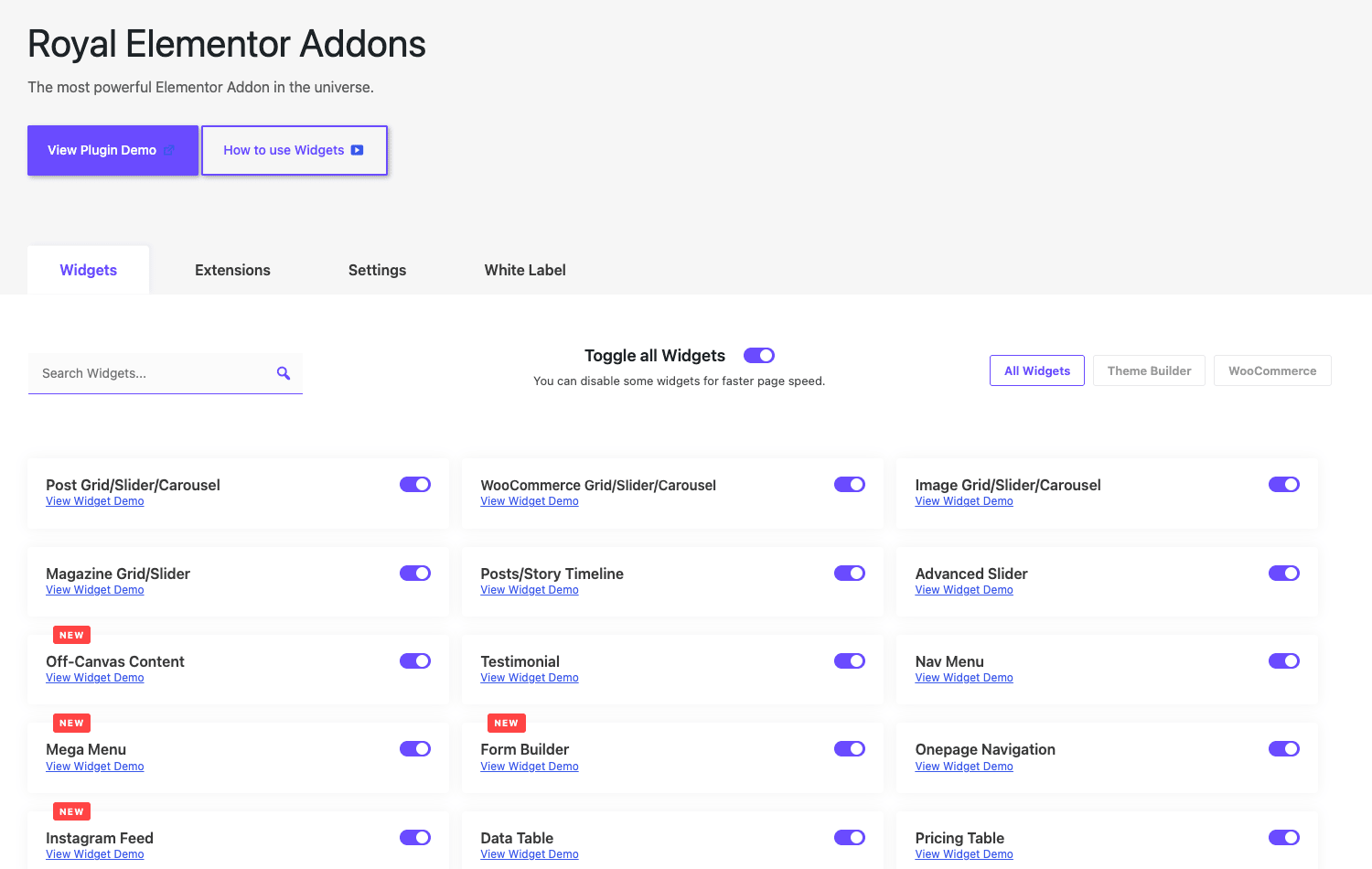Click NEW badge above Off-Canvas Content
Screen dimensions: 1372x869
point(71,635)
